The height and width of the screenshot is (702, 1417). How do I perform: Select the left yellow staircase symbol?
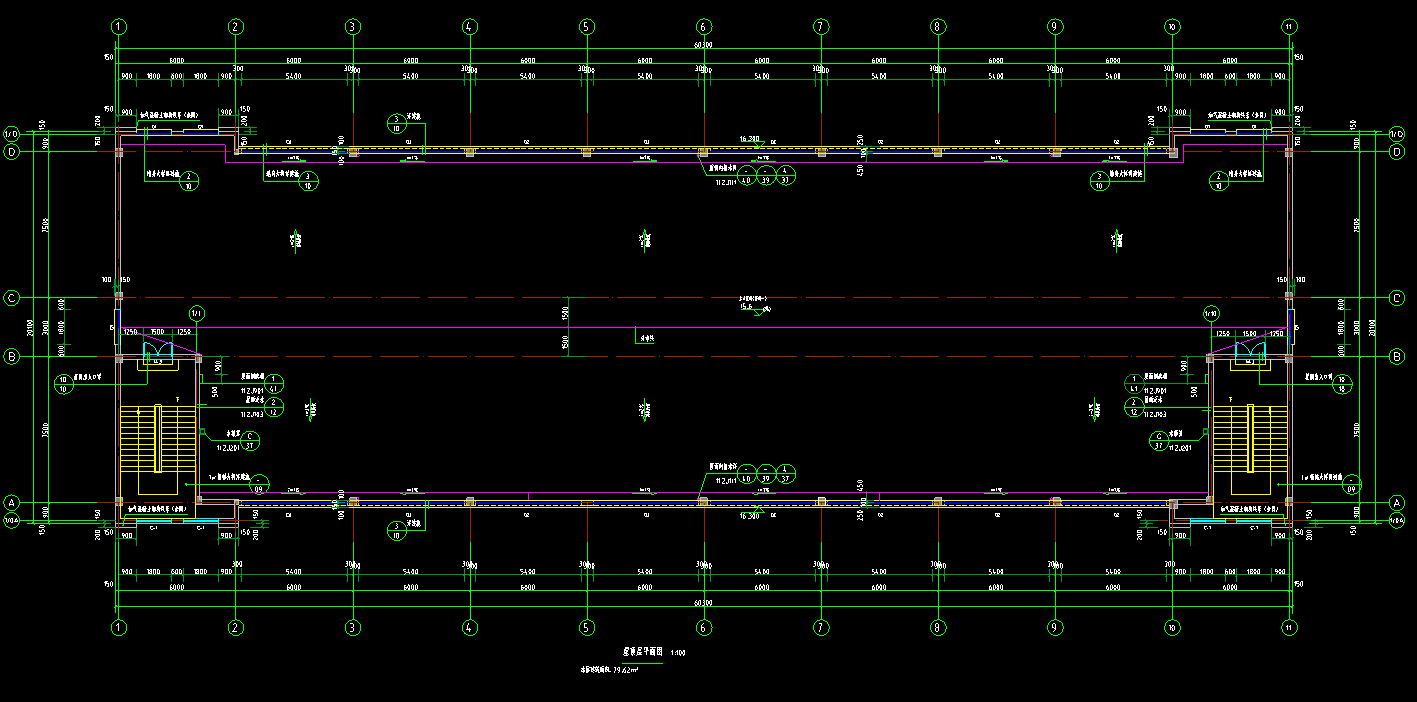click(x=156, y=438)
